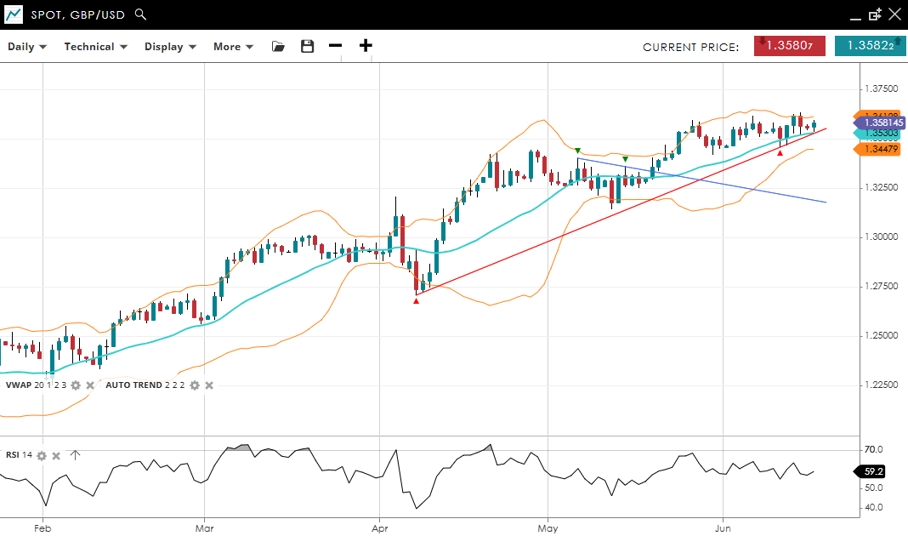The height and width of the screenshot is (536, 908).
Task: Zoom in using the plus icon
Action: click(366, 46)
